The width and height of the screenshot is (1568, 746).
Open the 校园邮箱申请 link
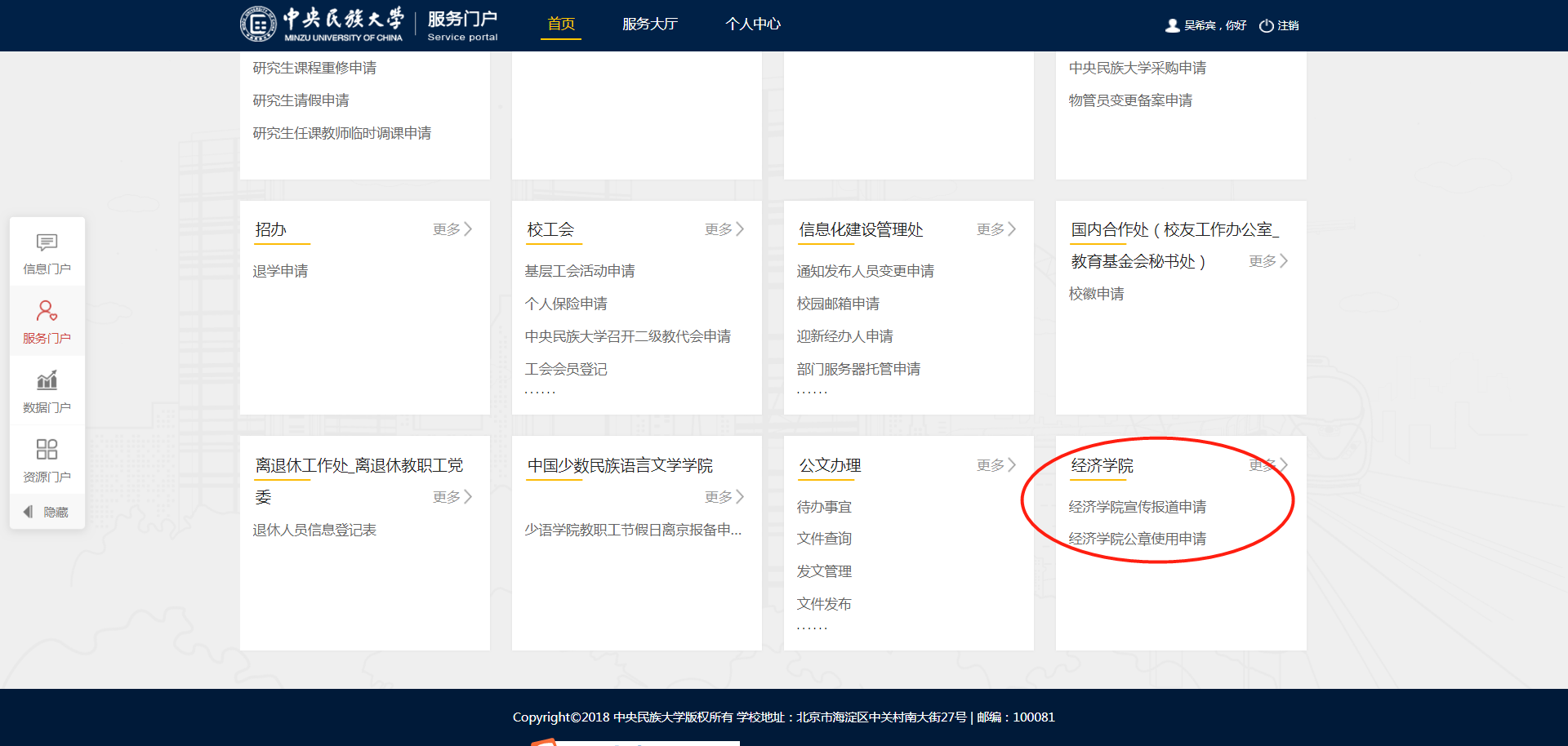coord(838,304)
